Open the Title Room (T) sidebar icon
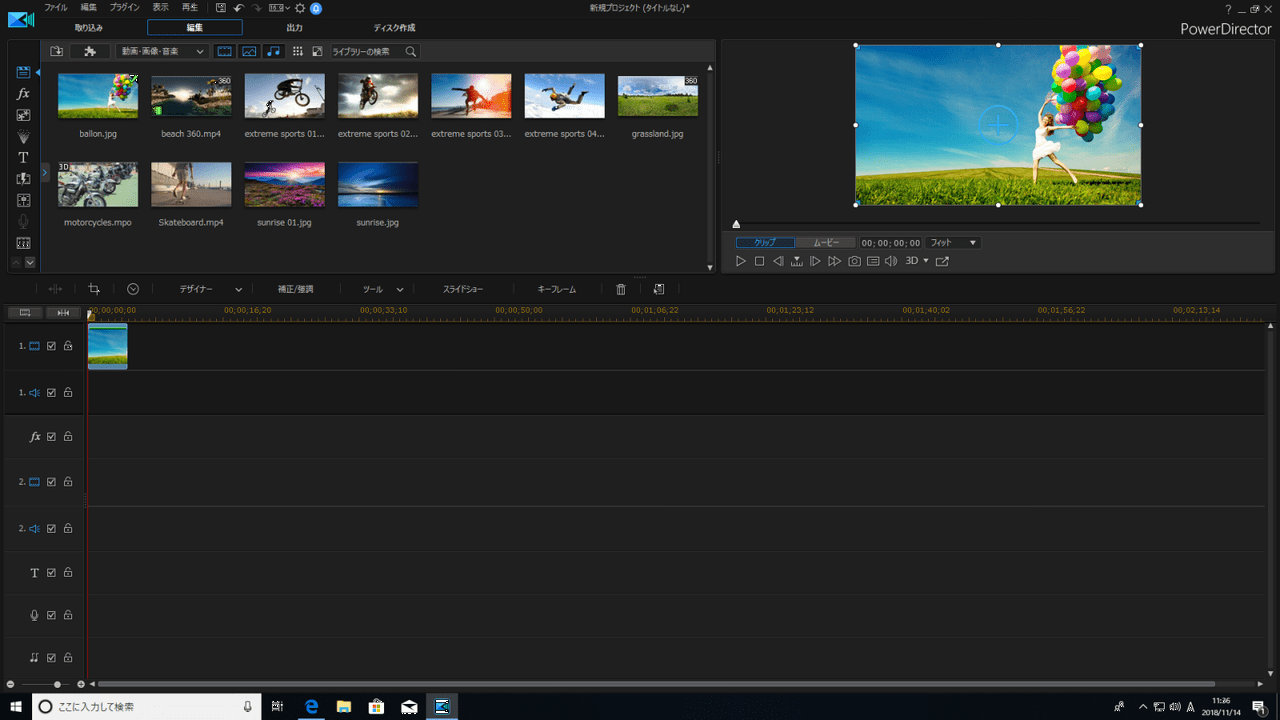The image size is (1280, 720). 23,158
